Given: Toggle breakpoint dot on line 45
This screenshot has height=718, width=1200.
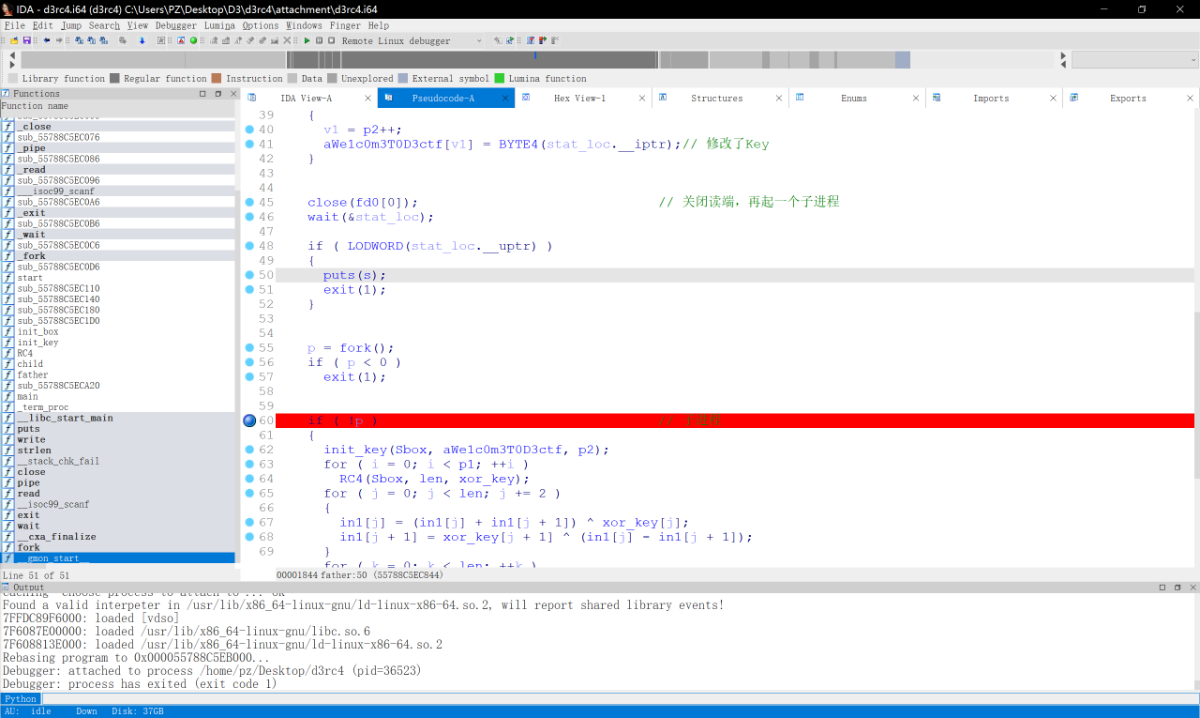Looking at the screenshot, I should (250, 202).
